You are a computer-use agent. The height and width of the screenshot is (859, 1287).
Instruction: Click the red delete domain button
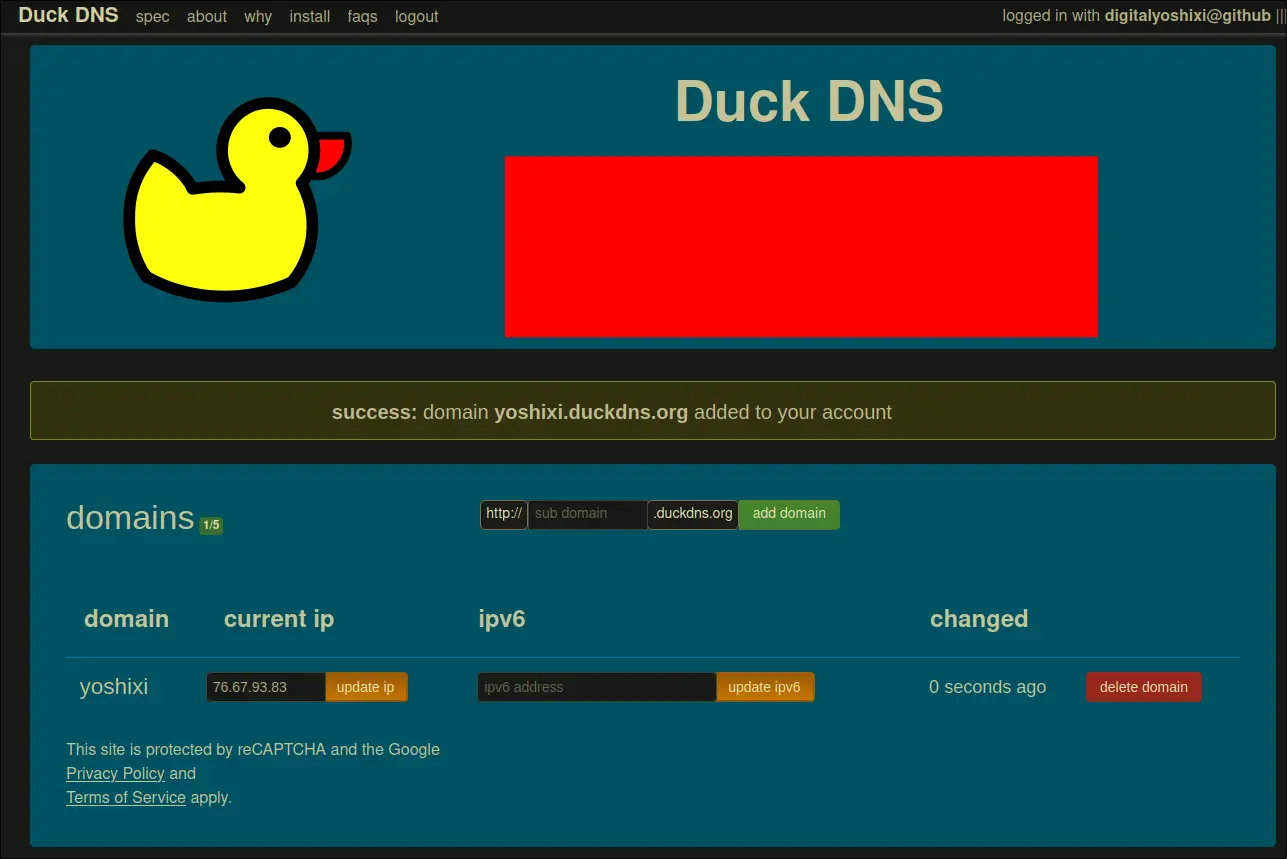pos(1143,687)
